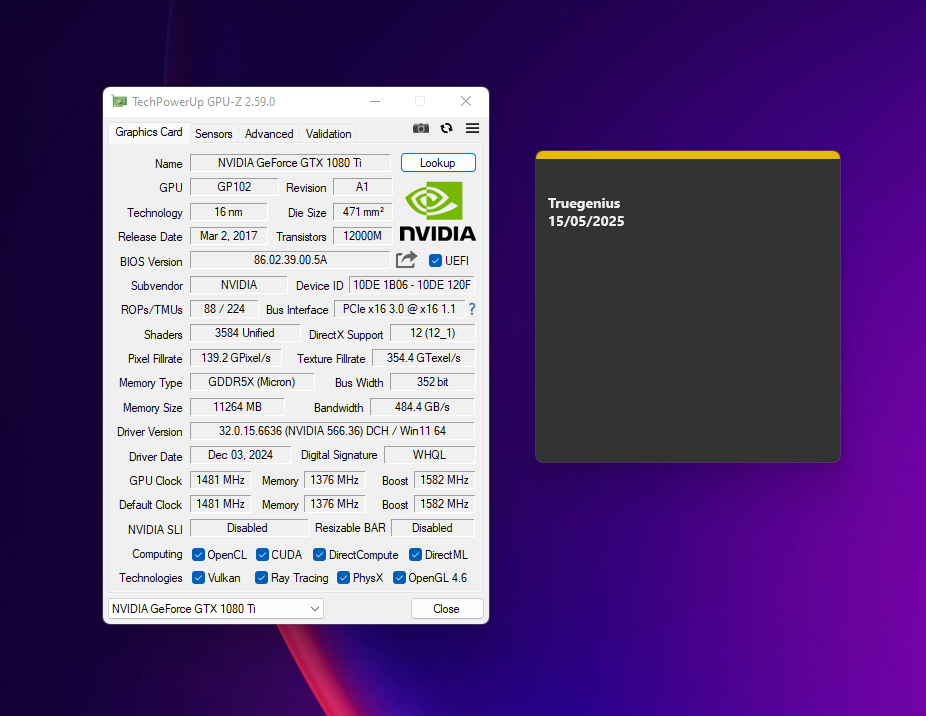Click the Truegenius text in the dark note
The image size is (926, 716).
584,203
